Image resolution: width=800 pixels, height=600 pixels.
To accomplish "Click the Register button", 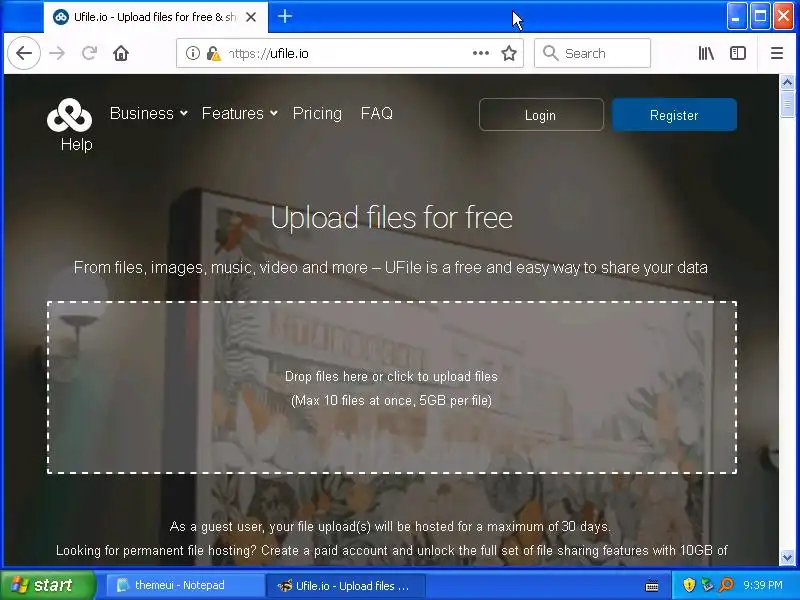I will (x=674, y=115).
